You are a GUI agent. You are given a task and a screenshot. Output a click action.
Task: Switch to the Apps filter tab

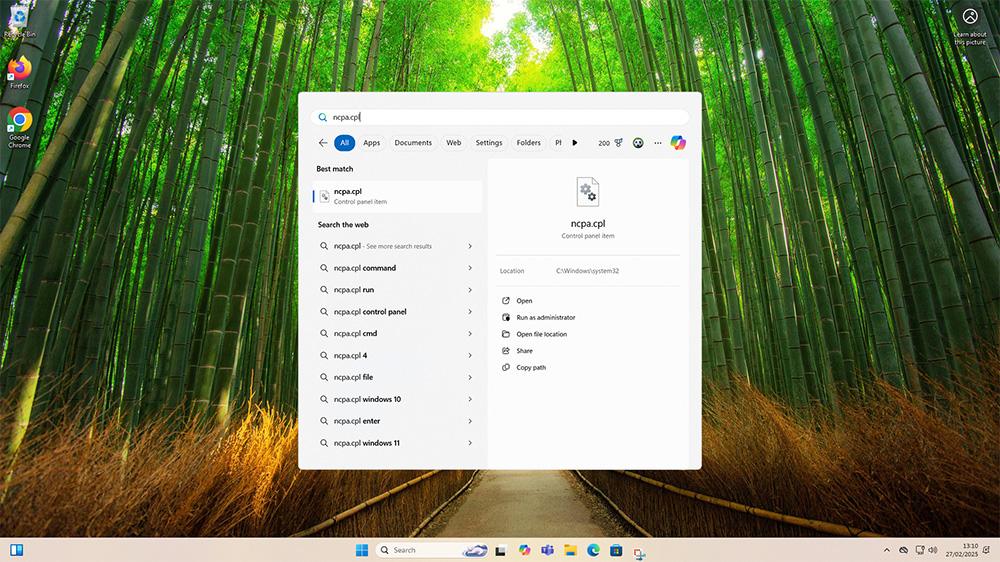[x=372, y=143]
